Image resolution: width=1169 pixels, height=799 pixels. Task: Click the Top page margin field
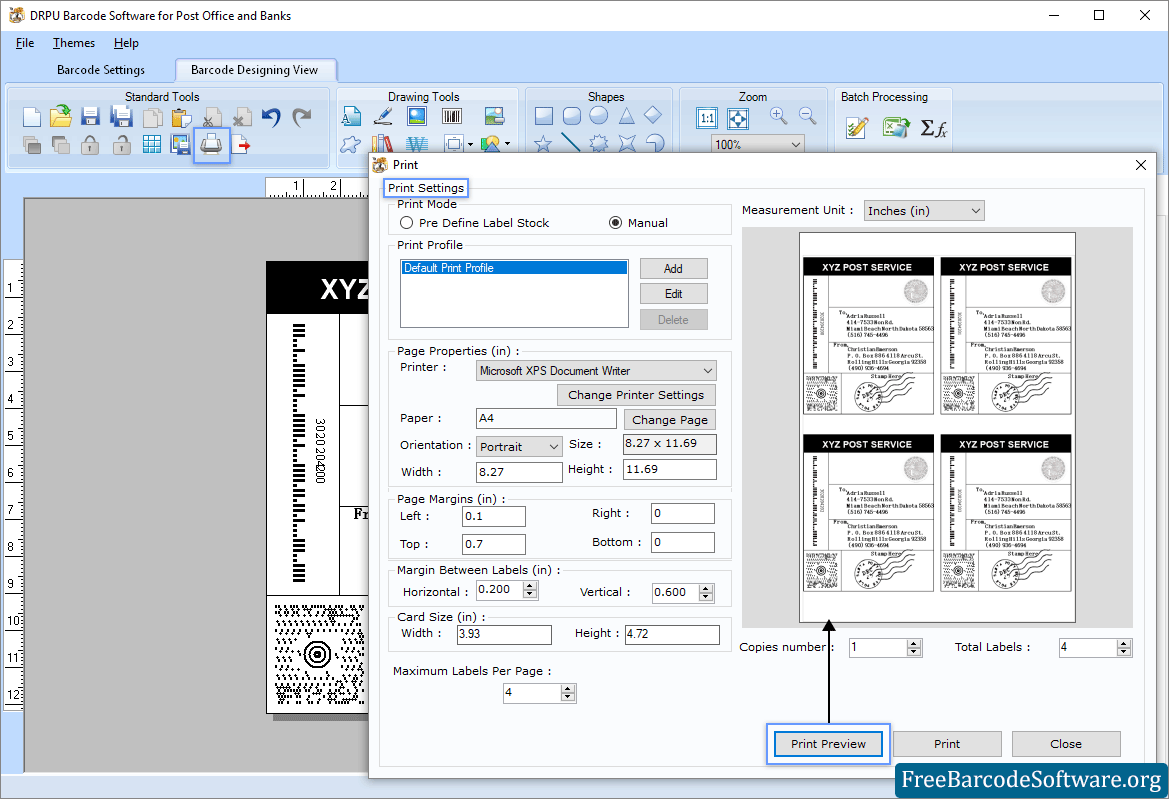click(494, 544)
